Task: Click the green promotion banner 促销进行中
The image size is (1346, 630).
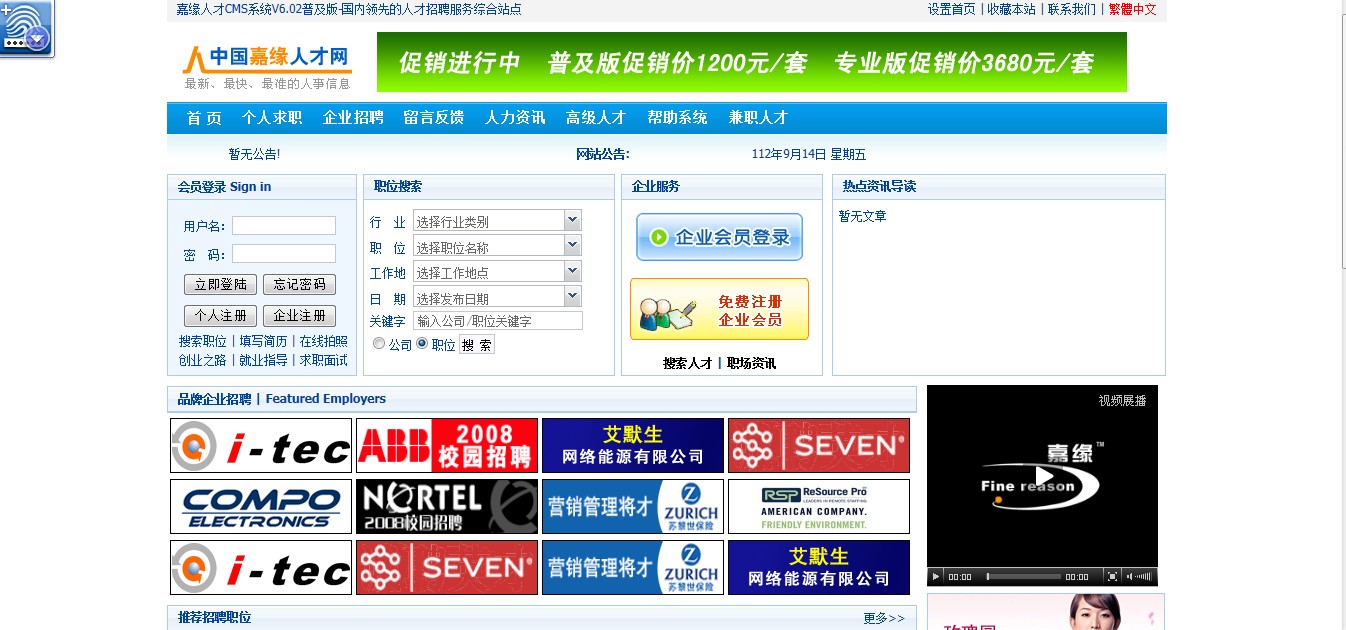Action: [752, 62]
